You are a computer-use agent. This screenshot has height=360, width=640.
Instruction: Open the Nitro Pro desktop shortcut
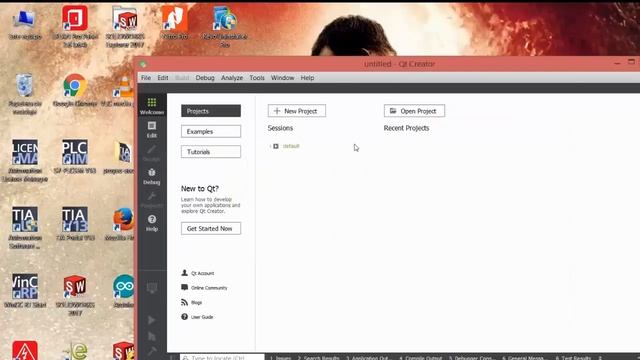point(175,23)
